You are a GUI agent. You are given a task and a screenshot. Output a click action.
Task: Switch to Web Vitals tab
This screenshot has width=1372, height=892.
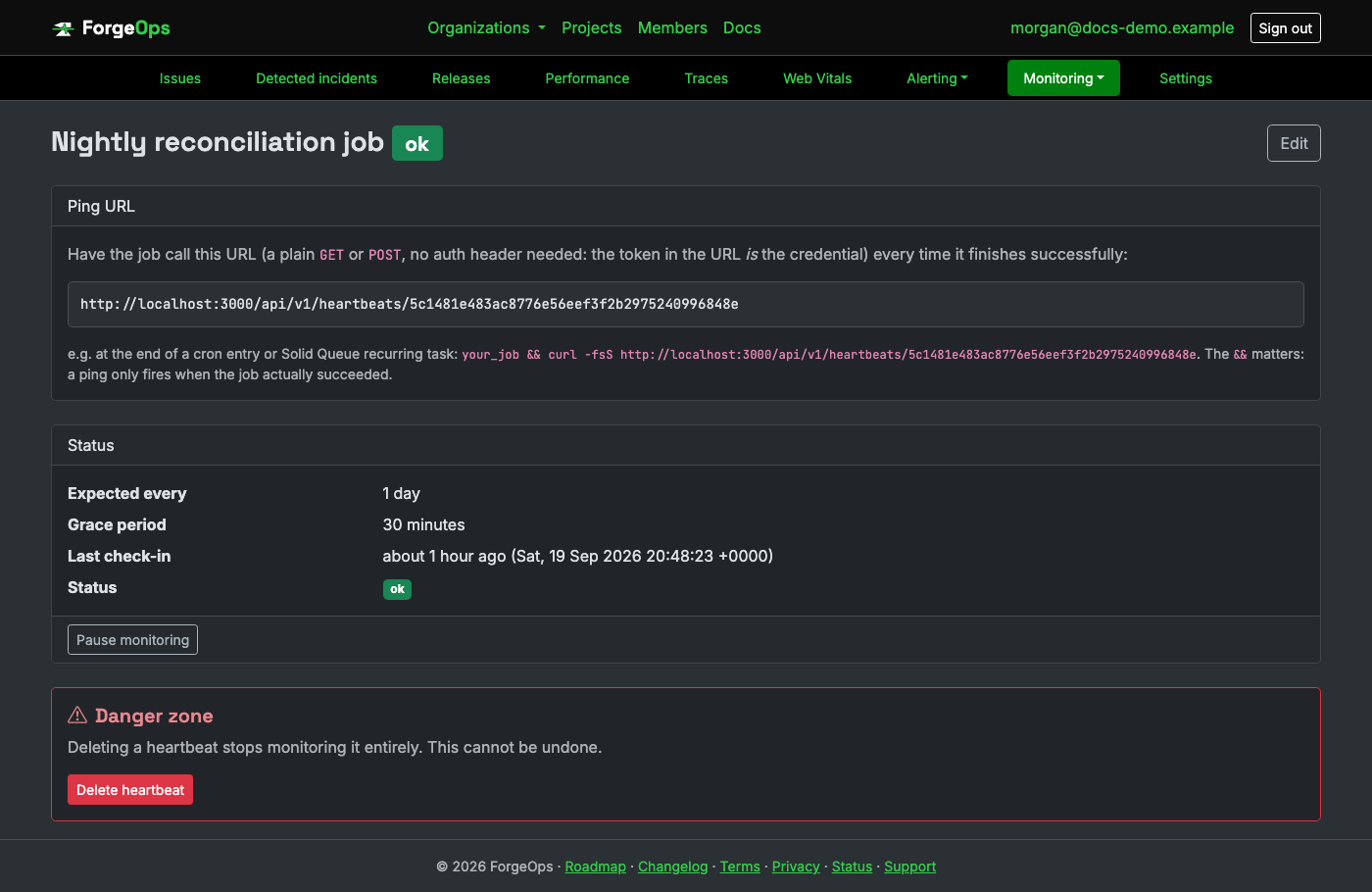817,78
